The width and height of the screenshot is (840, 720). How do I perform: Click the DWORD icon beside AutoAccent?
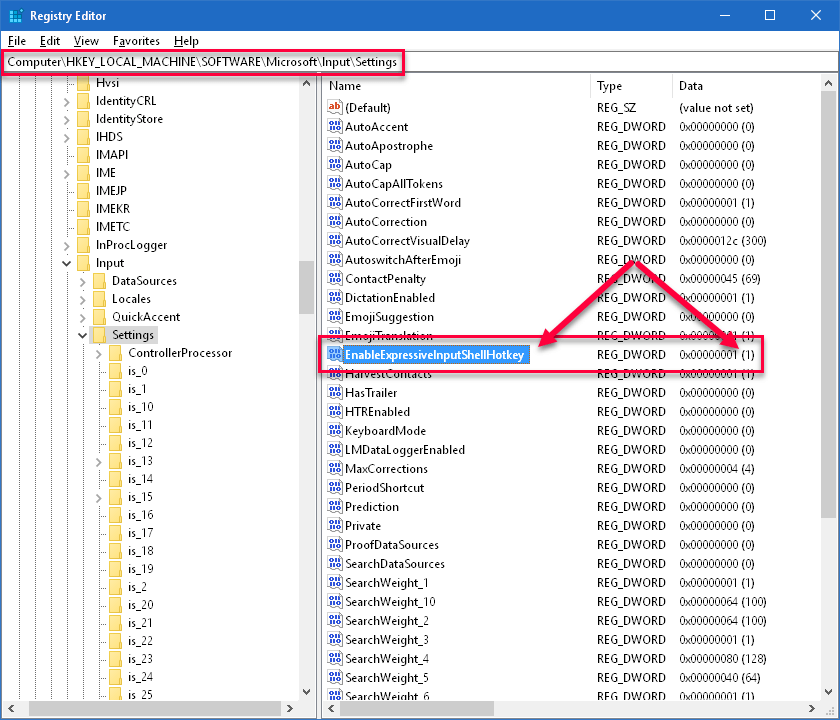click(335, 126)
